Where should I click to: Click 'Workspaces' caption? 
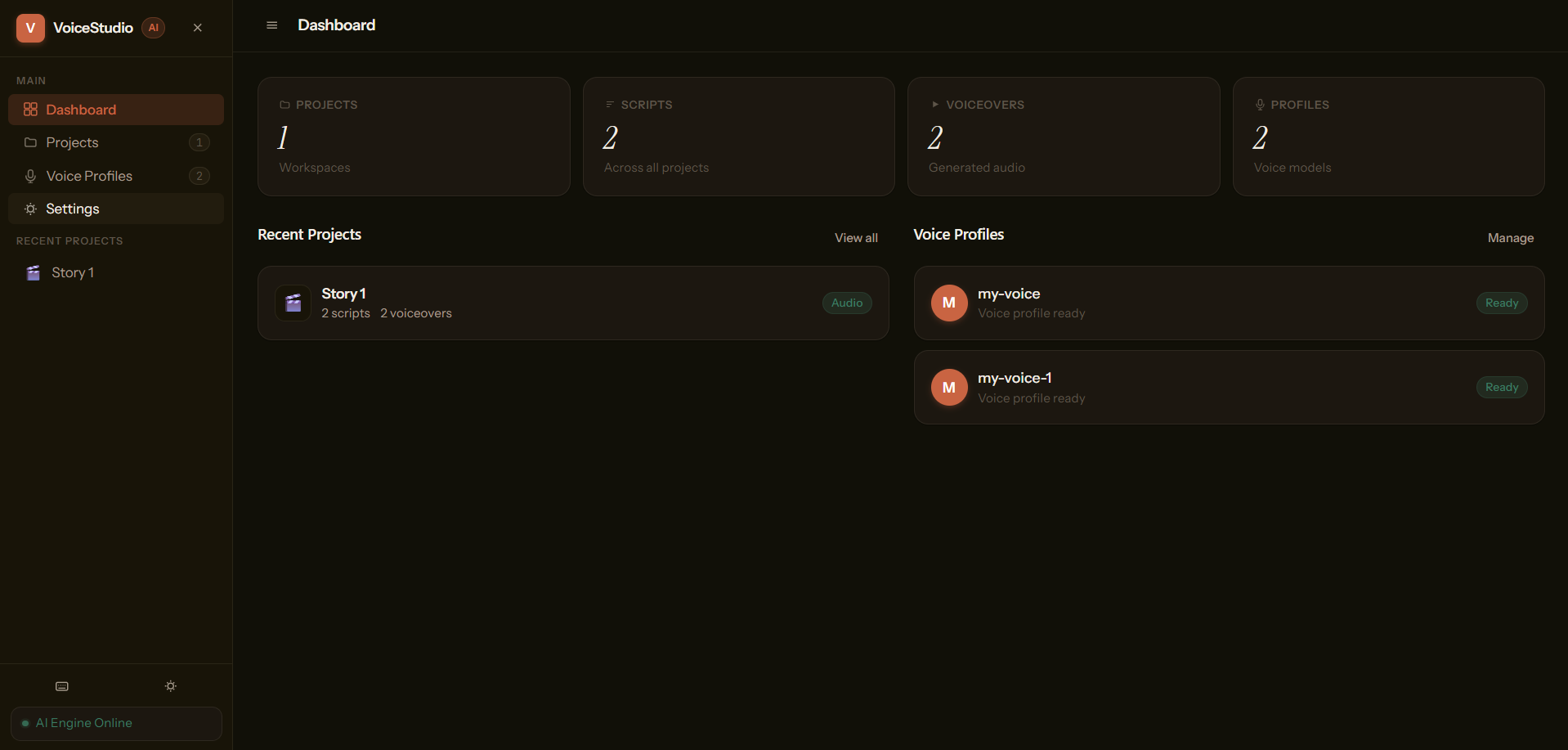click(x=315, y=168)
